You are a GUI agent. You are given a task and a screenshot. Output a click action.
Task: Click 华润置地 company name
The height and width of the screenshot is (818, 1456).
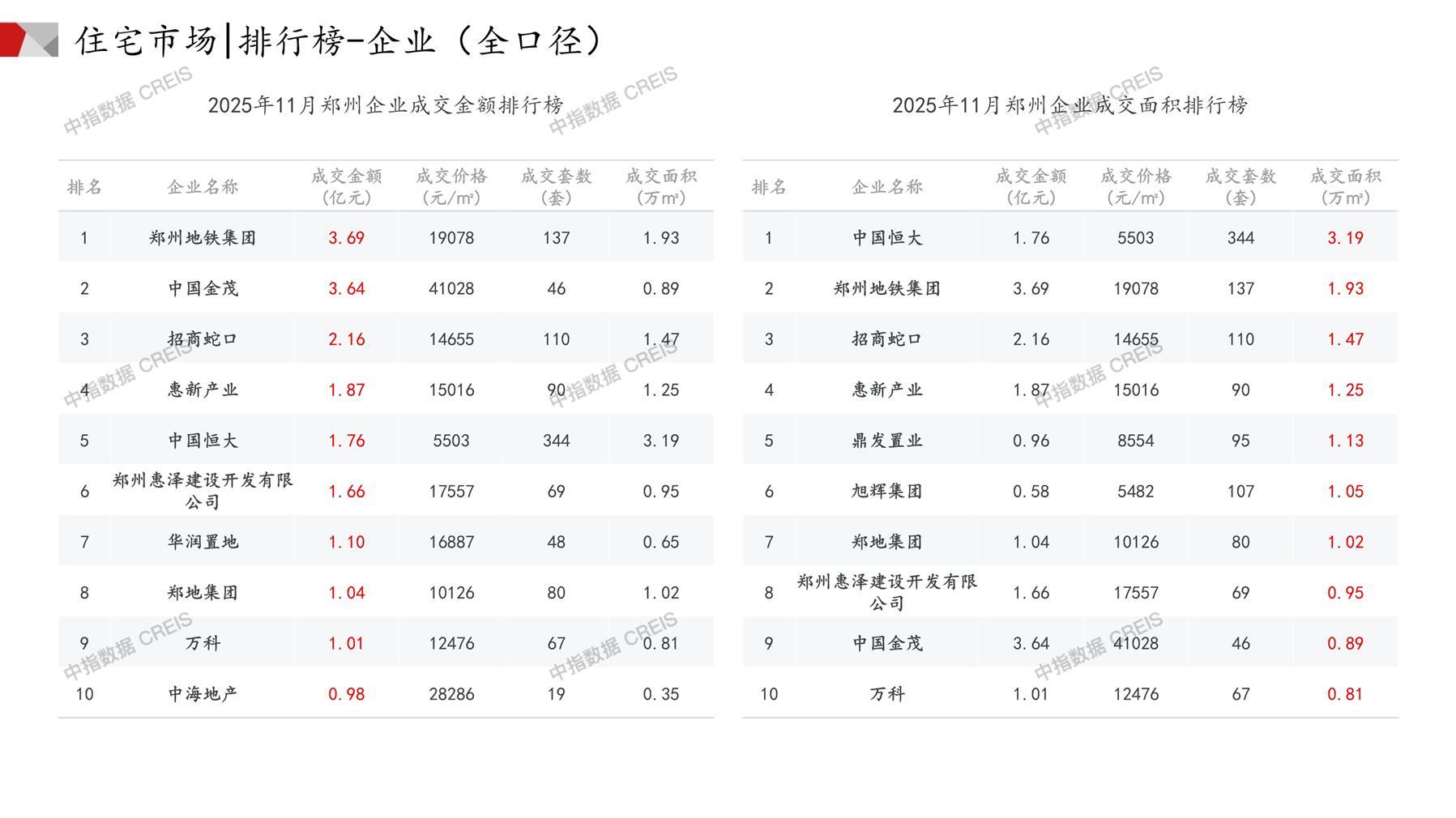pyautogui.click(x=203, y=542)
